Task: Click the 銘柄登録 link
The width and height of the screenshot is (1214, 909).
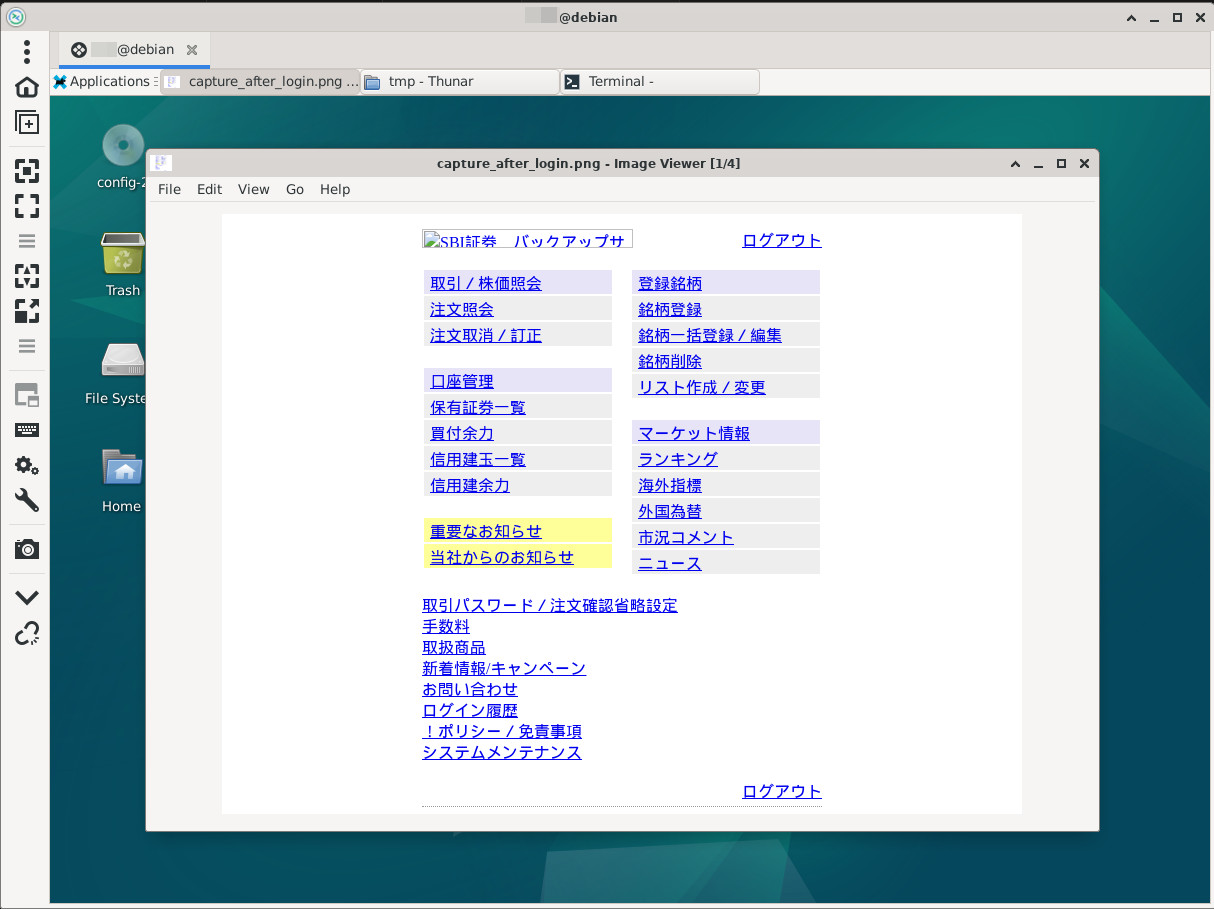Action: coord(670,309)
